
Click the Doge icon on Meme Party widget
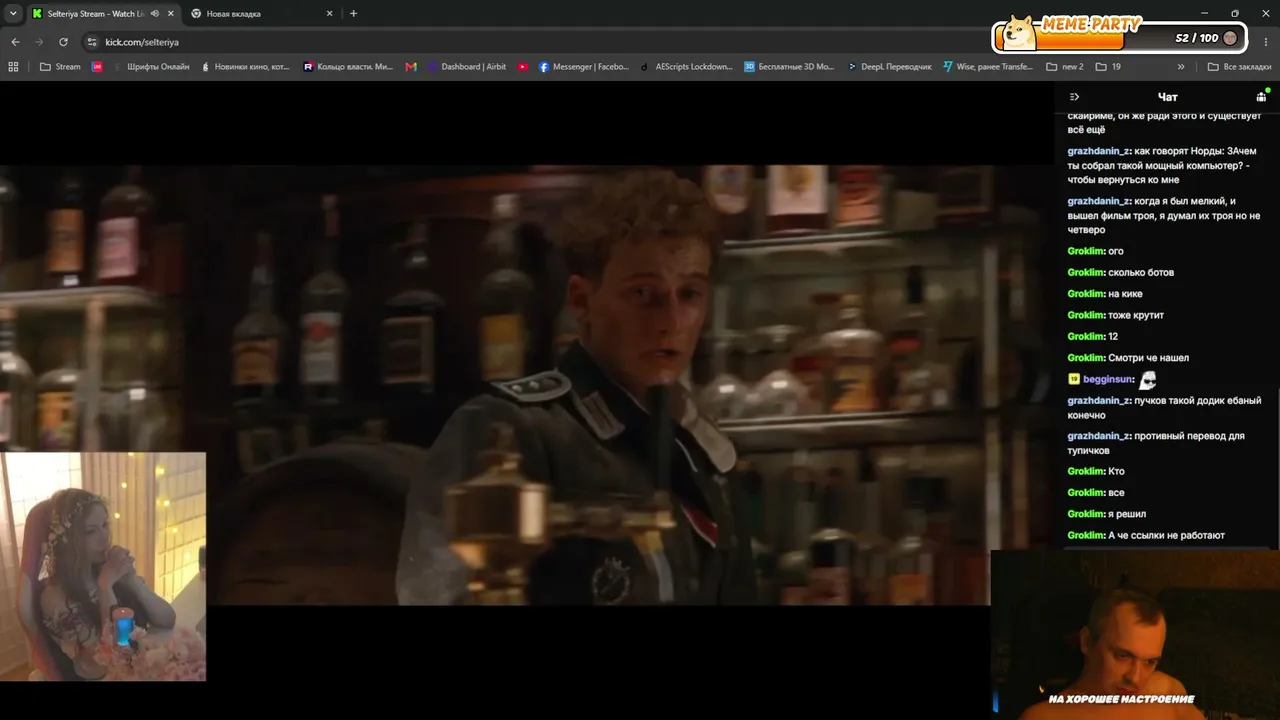1020,32
